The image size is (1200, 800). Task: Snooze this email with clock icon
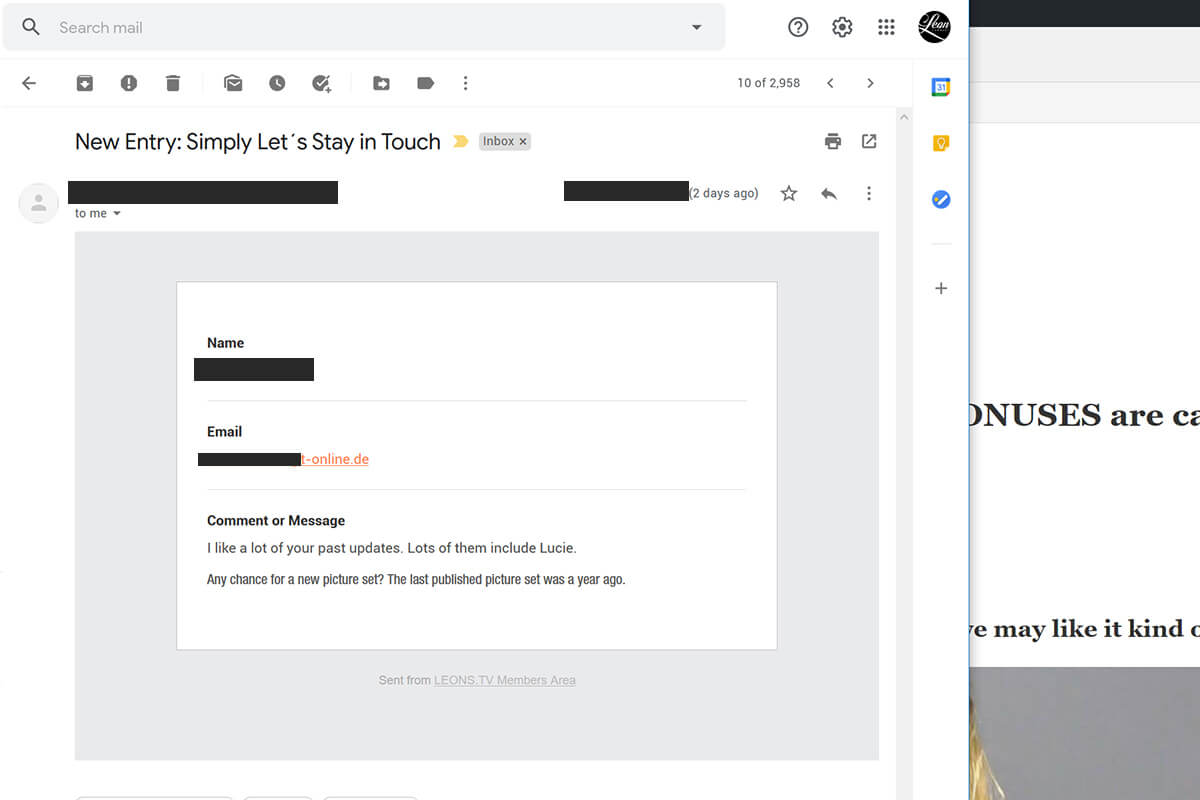pyautogui.click(x=277, y=83)
